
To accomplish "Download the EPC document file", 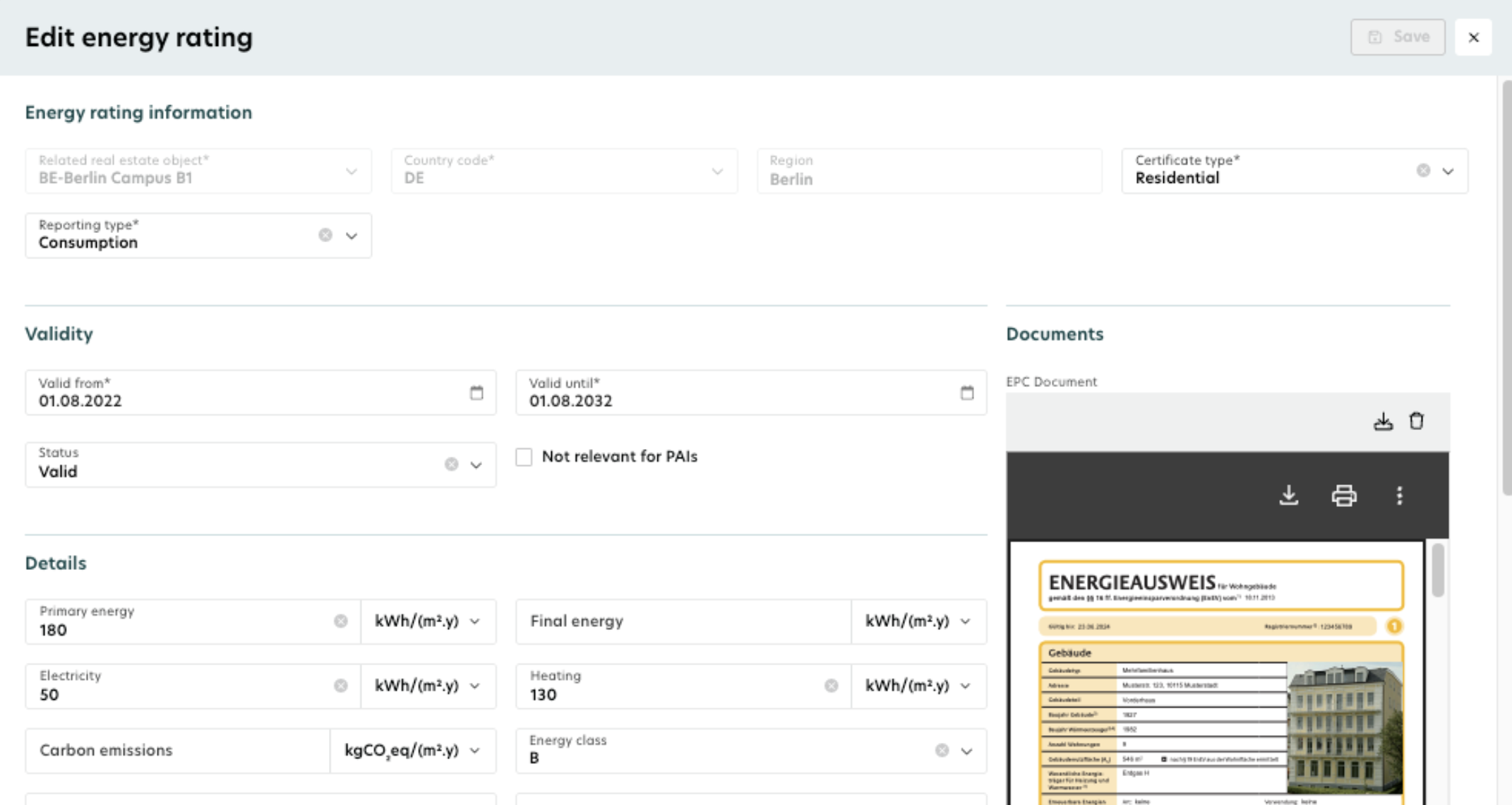I will coord(1383,422).
